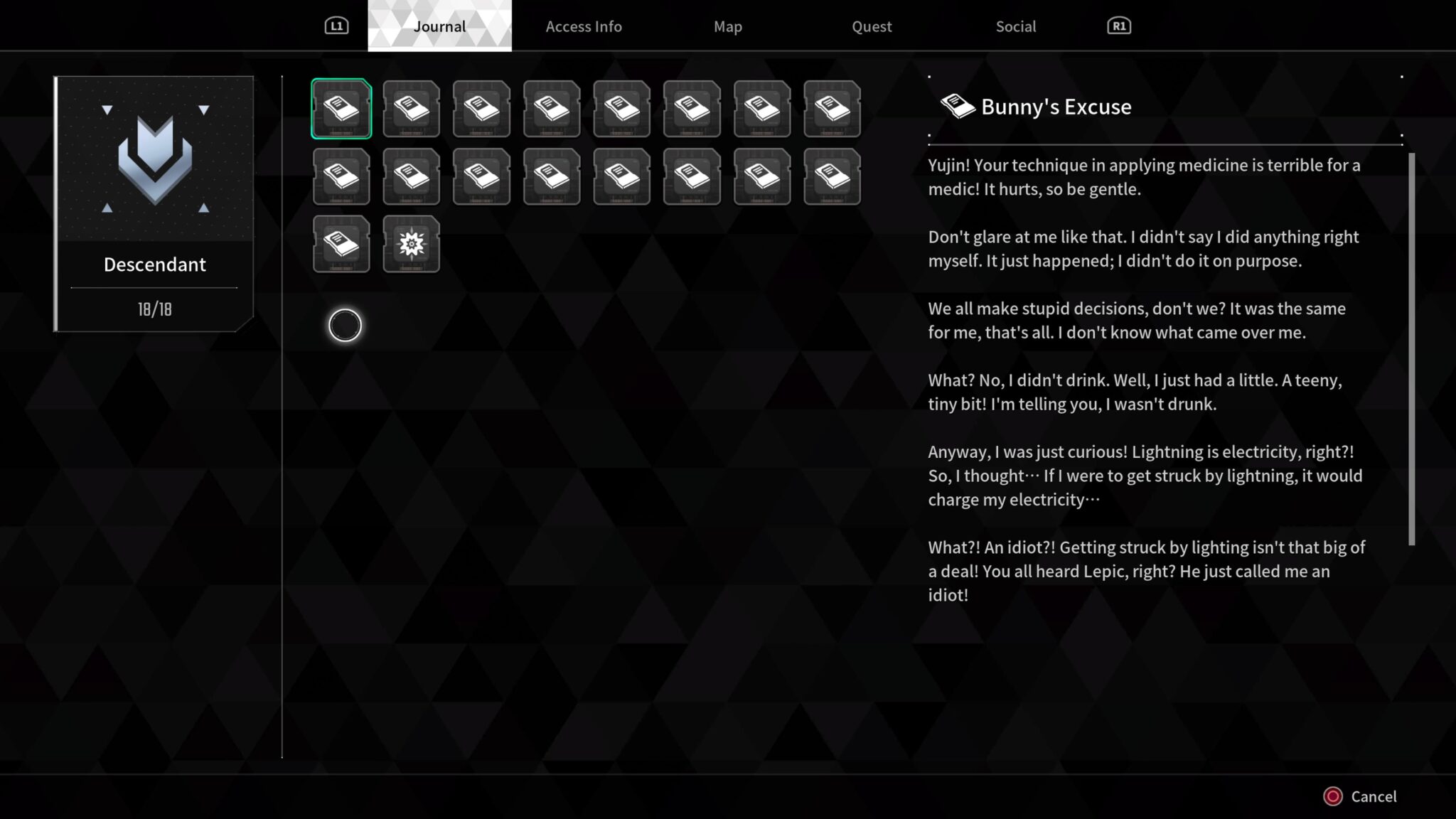Click the L1 shoulder button icon
The height and width of the screenshot is (819, 1456).
tap(336, 26)
